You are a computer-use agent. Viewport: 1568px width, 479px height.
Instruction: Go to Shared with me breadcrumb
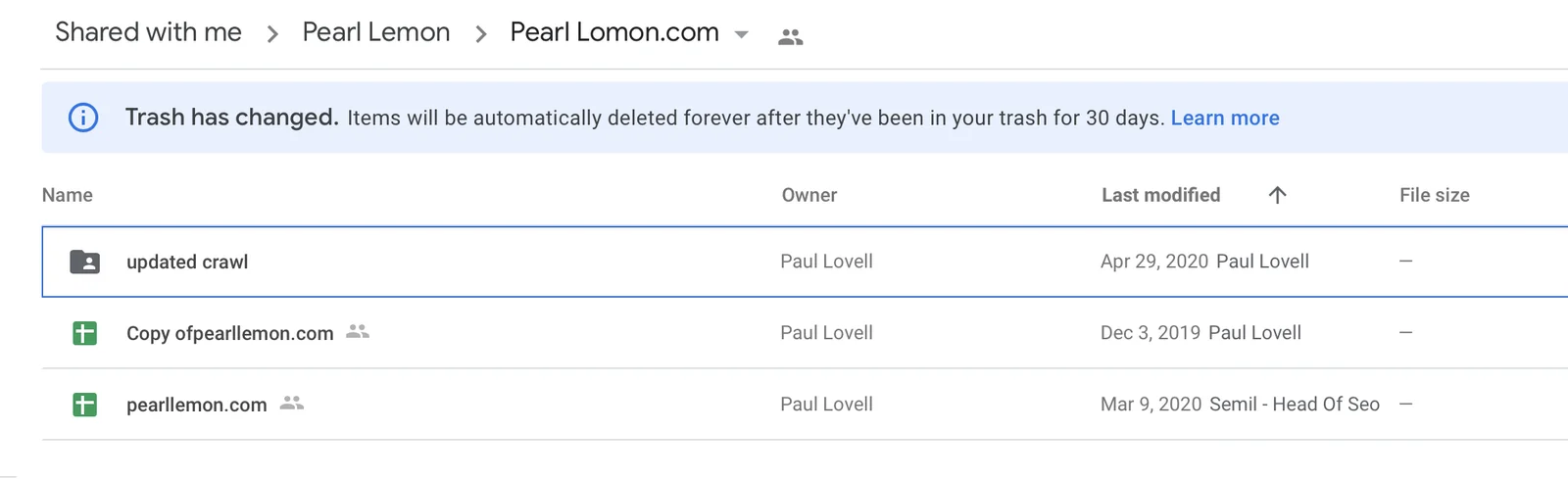click(148, 32)
